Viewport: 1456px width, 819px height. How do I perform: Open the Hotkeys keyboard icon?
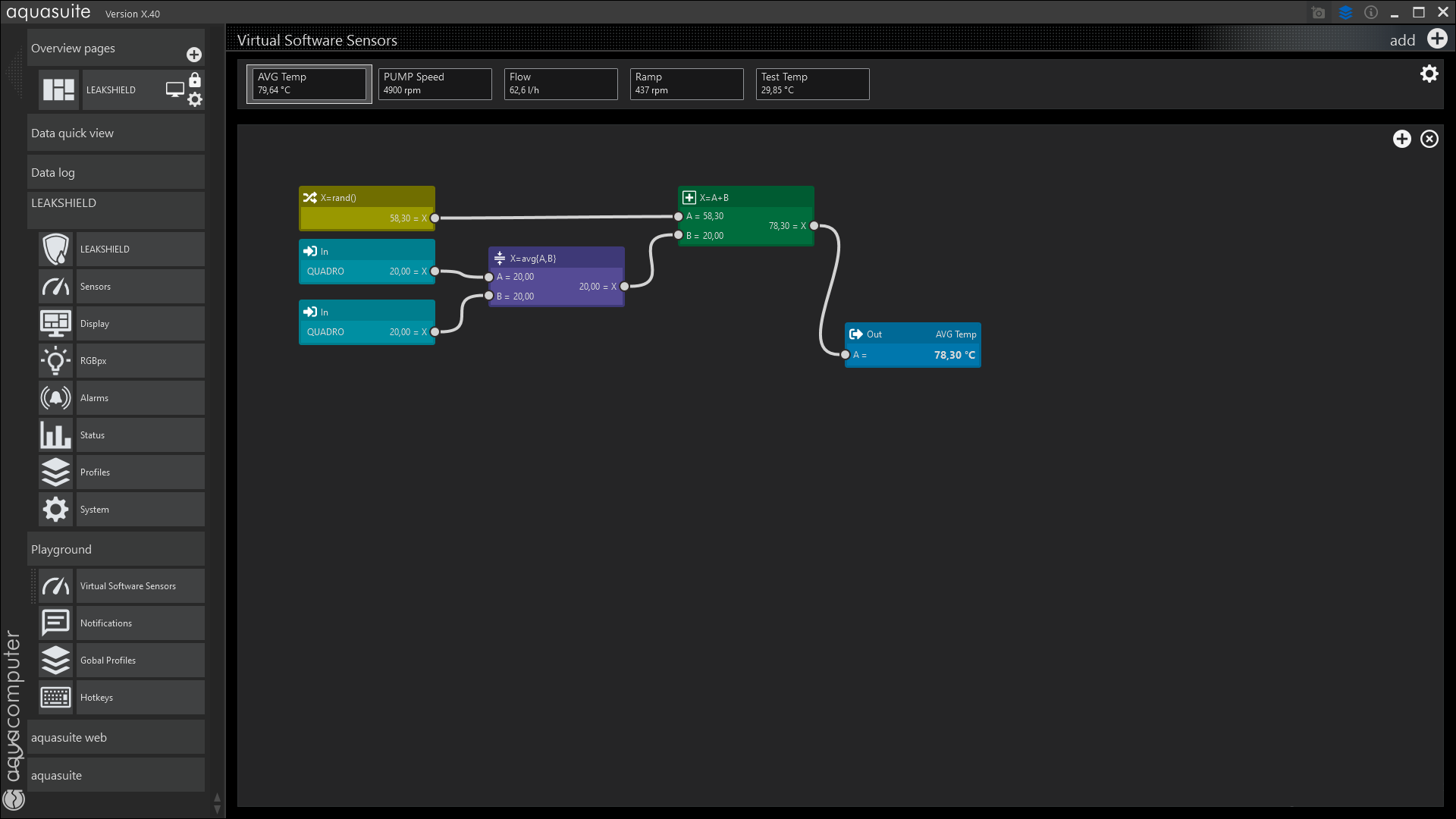(56, 697)
